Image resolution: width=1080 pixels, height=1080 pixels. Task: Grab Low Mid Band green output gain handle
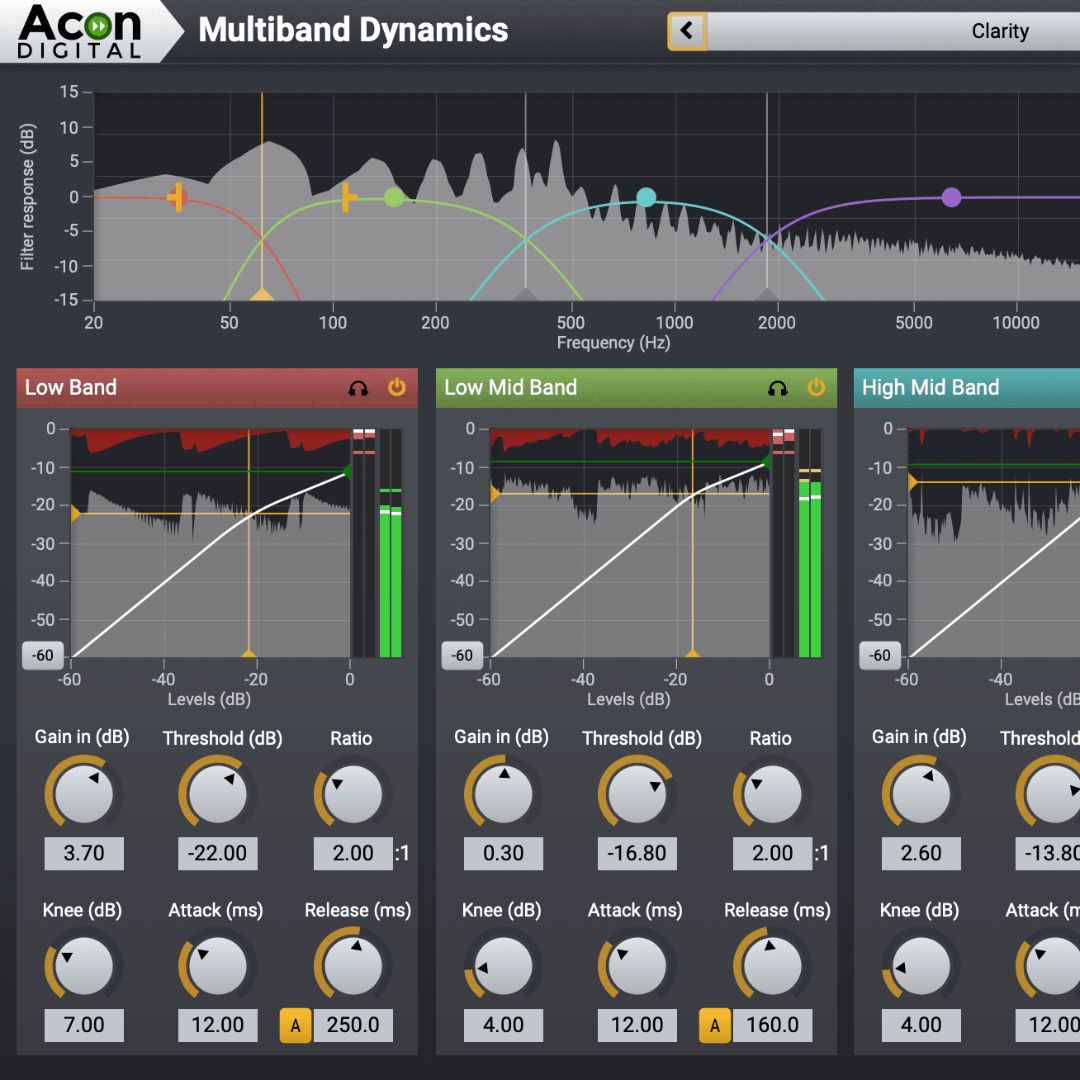(x=766, y=461)
